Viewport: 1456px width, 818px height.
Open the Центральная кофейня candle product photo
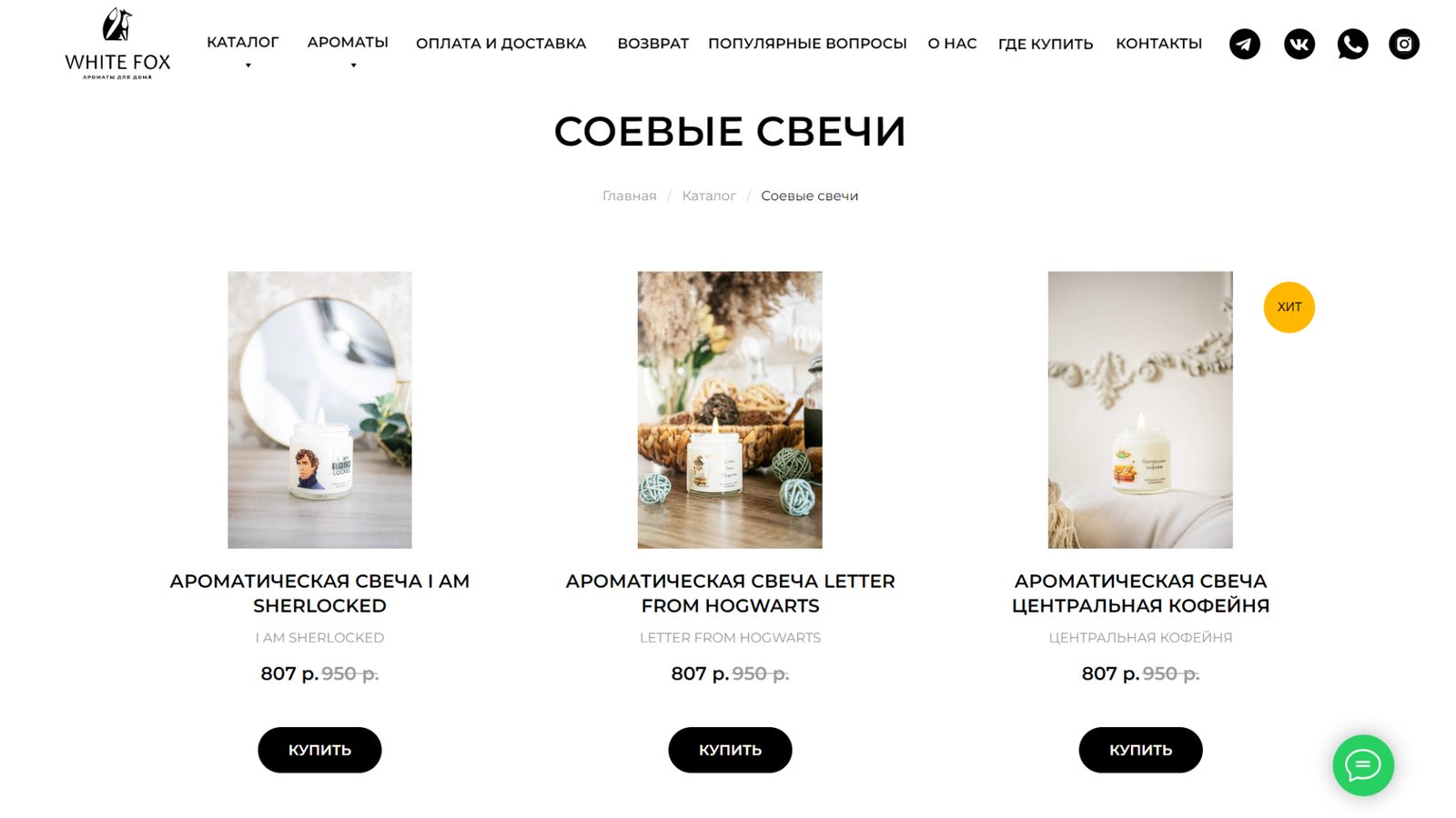1140,409
